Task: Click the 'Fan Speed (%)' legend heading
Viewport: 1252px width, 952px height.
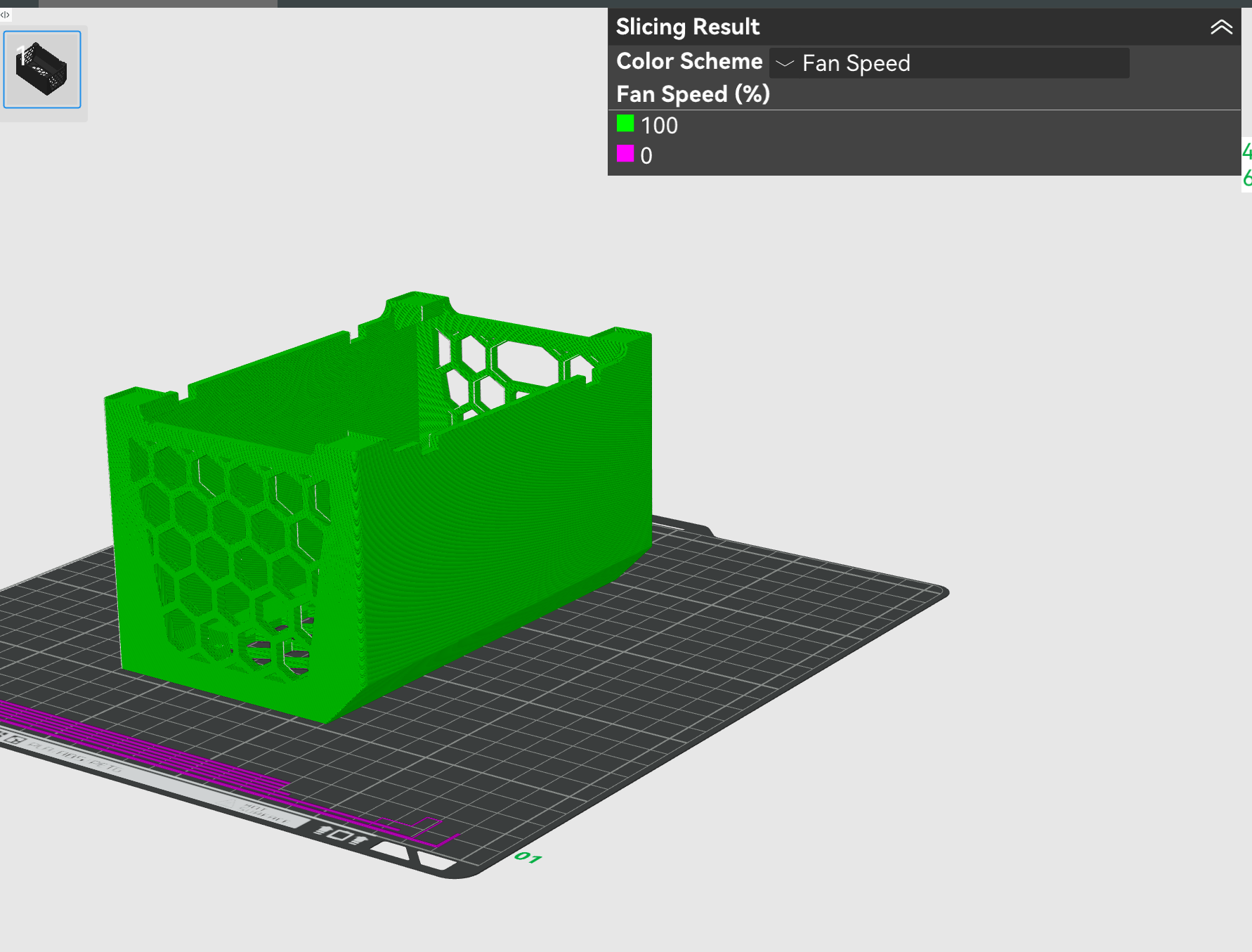Action: point(693,94)
